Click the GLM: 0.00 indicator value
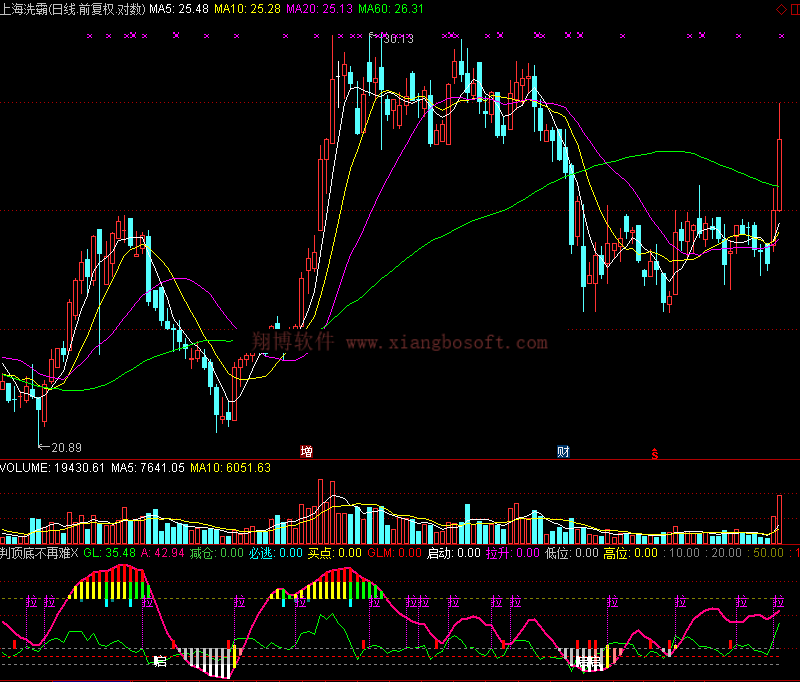The image size is (800, 682). pyautogui.click(x=394, y=553)
